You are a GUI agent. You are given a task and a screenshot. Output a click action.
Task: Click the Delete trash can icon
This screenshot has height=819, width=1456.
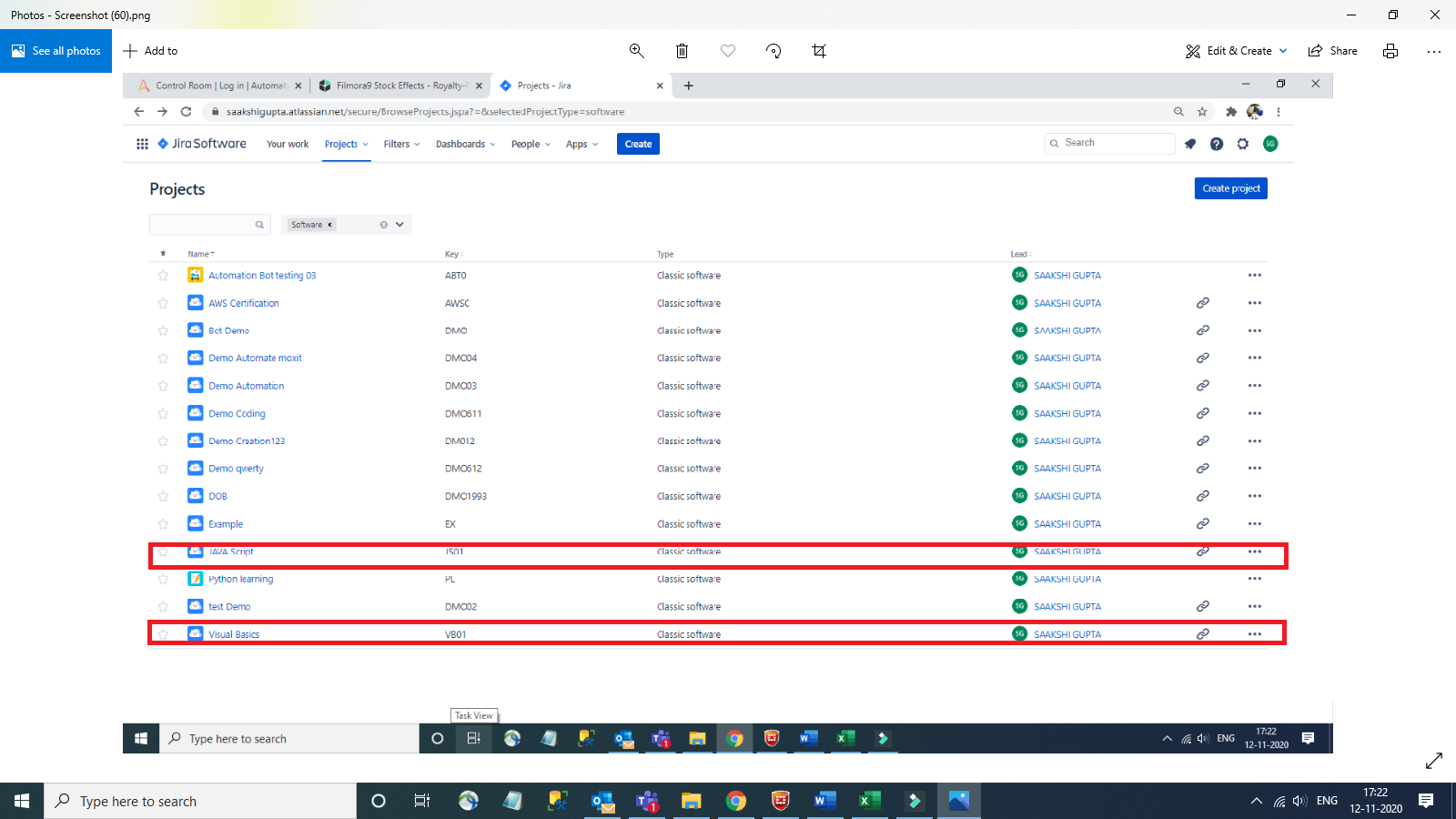(x=682, y=51)
